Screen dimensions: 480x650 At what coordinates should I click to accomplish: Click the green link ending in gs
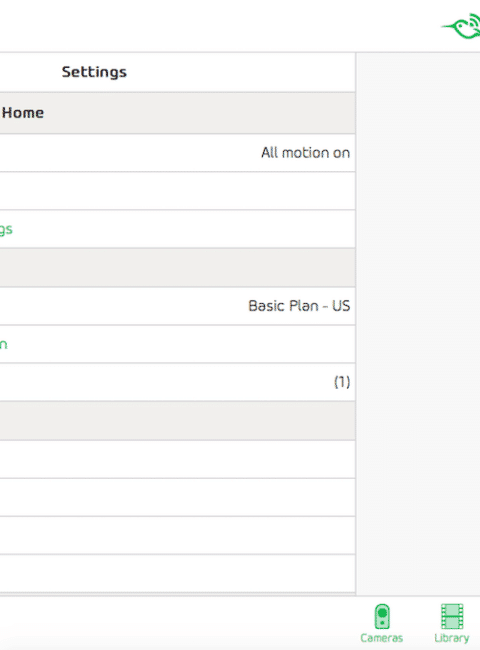click(6, 230)
